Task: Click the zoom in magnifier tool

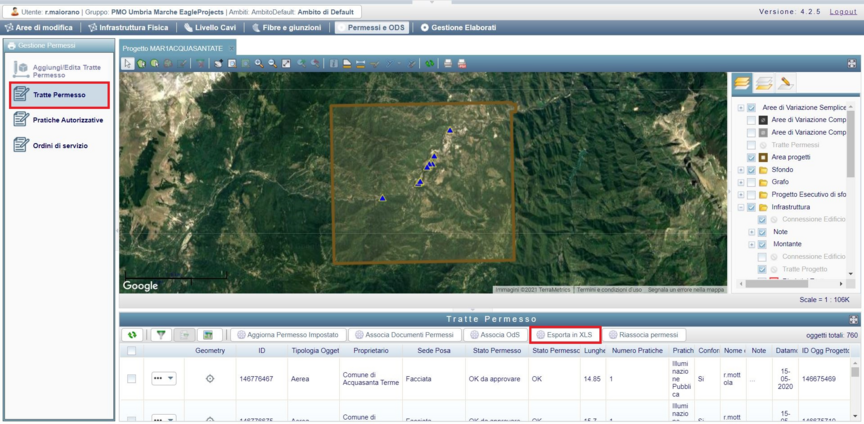Action: point(259,63)
